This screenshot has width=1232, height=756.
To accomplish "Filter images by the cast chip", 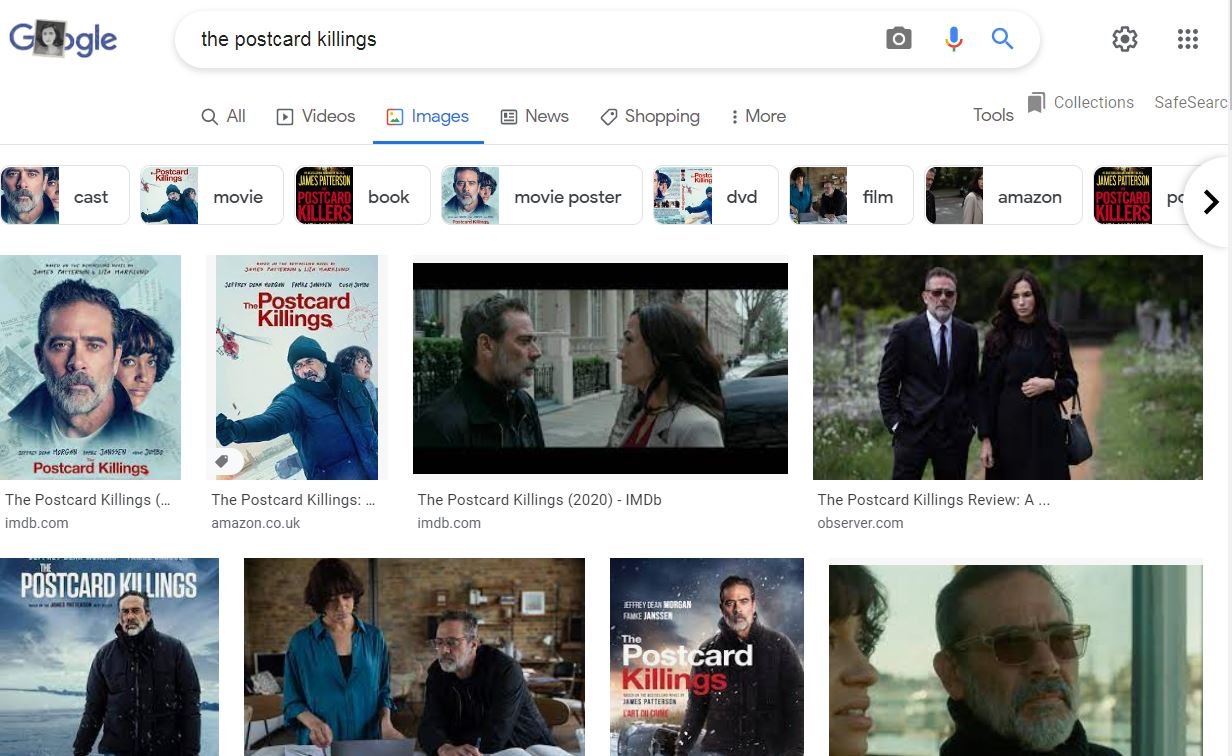I will coord(65,195).
